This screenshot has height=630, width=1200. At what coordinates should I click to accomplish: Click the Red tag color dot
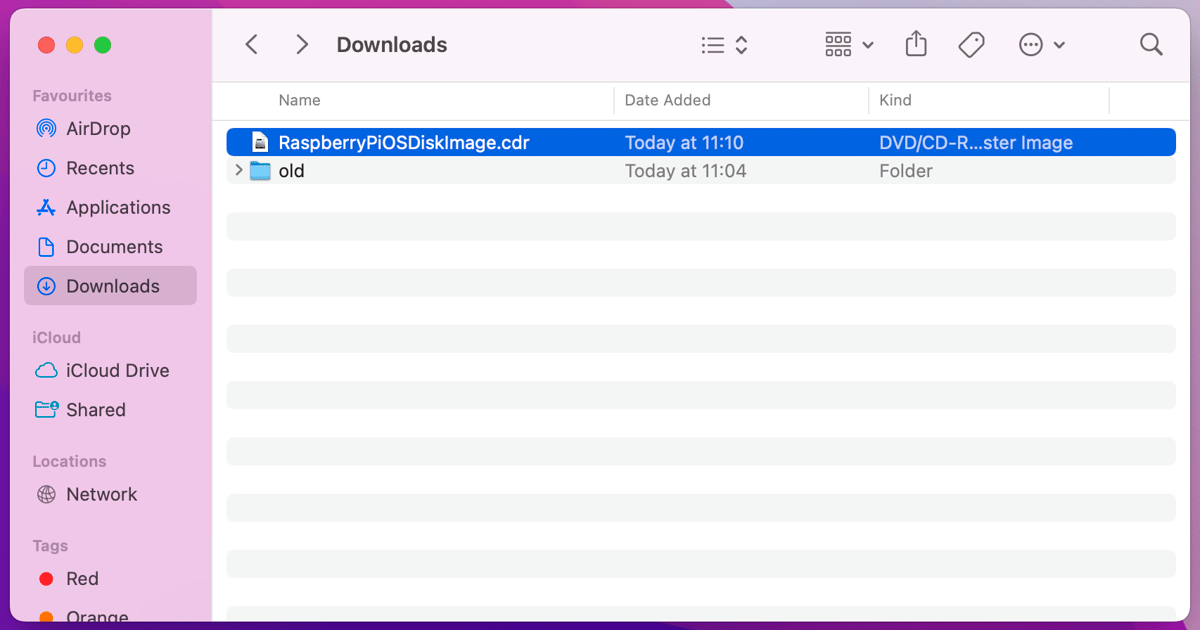tap(46, 579)
